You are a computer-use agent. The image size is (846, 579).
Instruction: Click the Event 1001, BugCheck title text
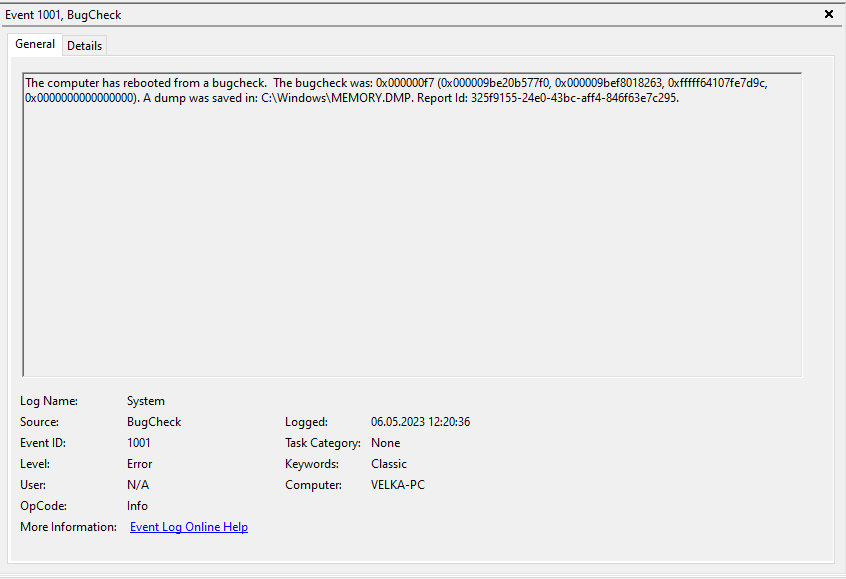[x=63, y=15]
